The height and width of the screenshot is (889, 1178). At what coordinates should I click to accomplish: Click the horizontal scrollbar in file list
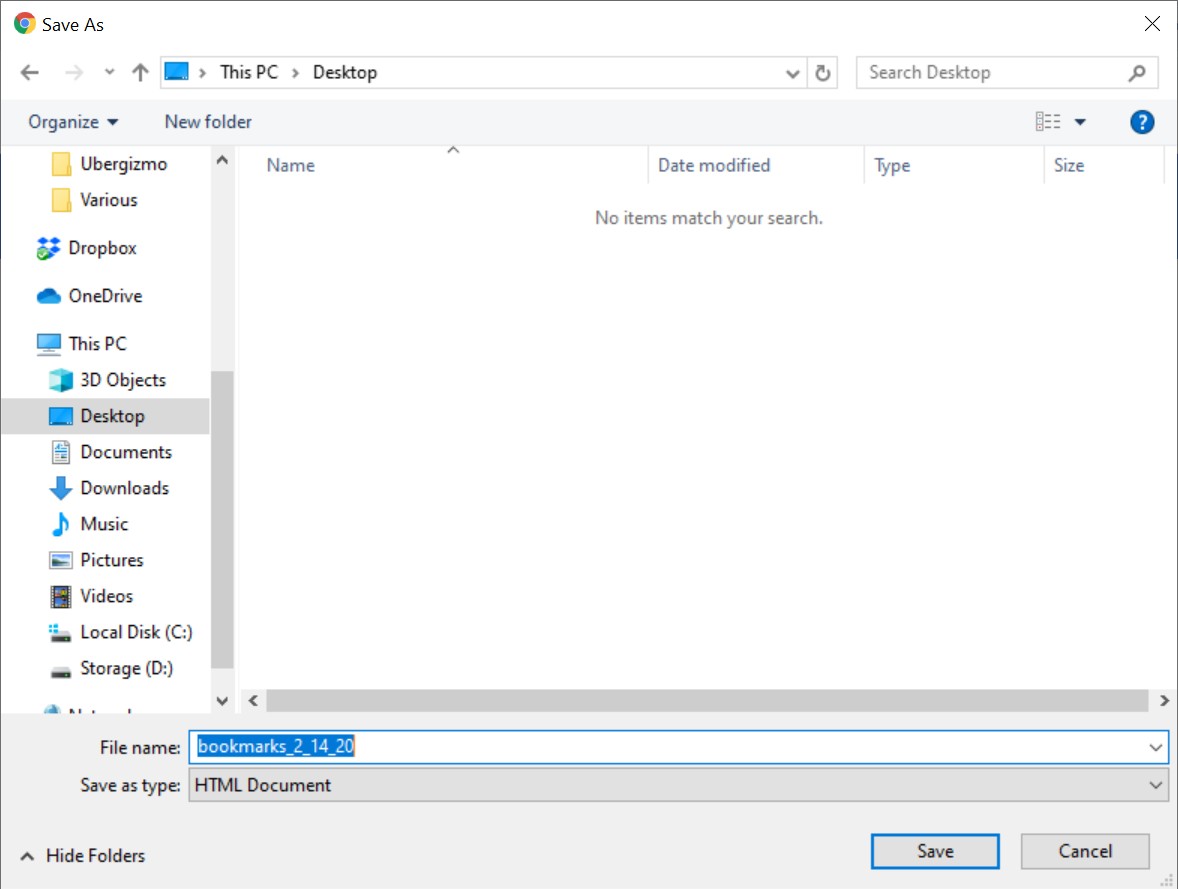[707, 700]
